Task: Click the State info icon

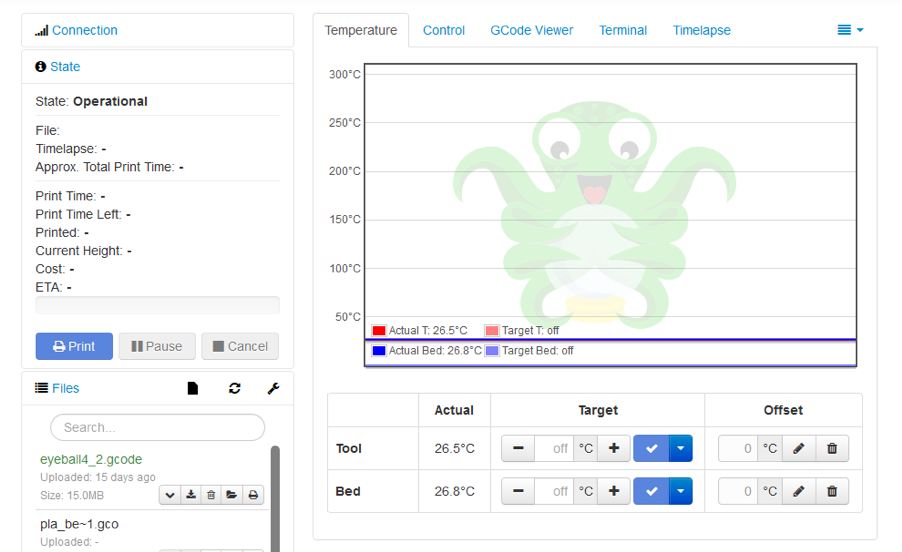Action: pyautogui.click(x=40, y=67)
